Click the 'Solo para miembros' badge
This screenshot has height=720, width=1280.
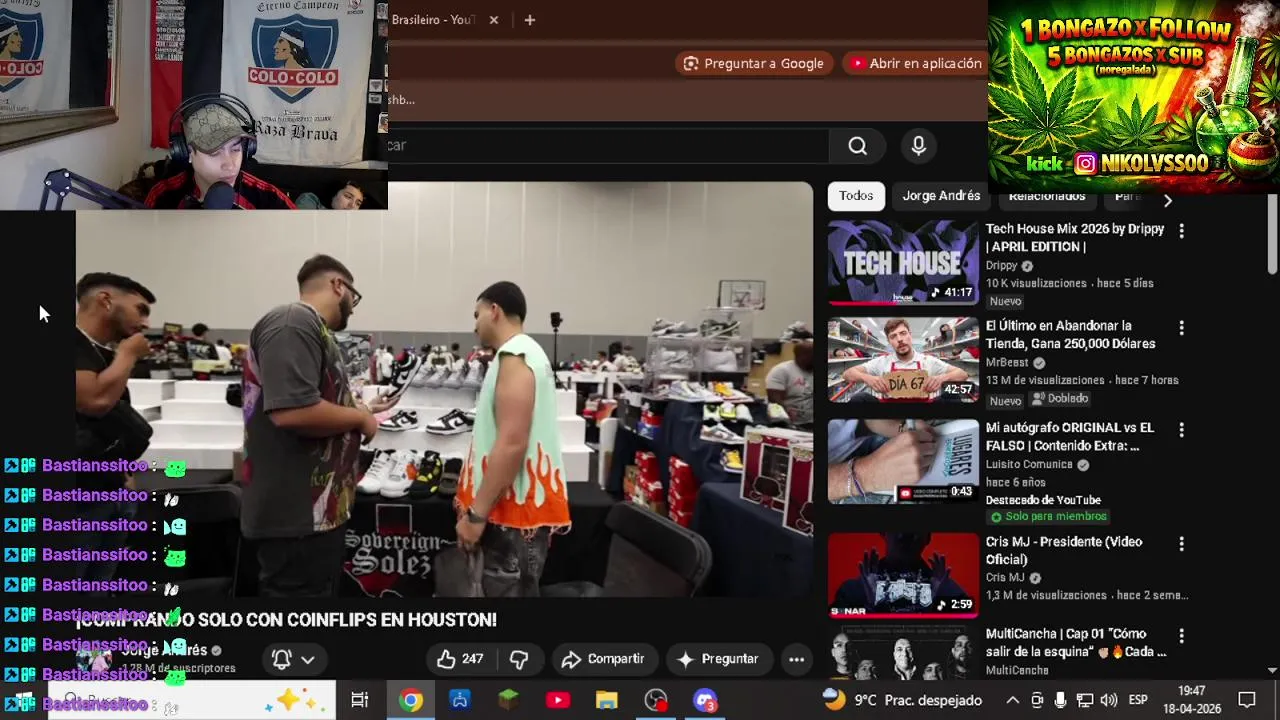click(x=1047, y=517)
